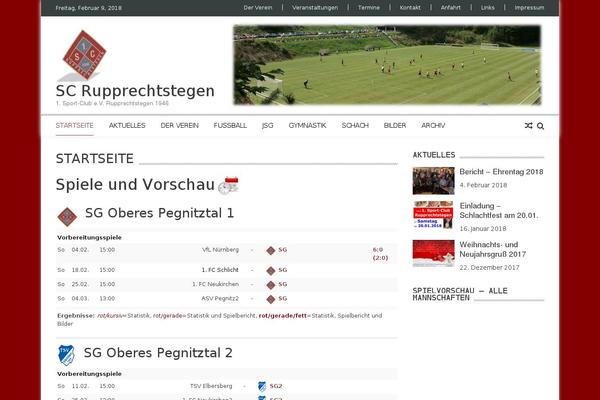The width and height of the screenshot is (600, 400).
Task: Click the 22. Dezember 2017 article date
Action: tap(489, 268)
